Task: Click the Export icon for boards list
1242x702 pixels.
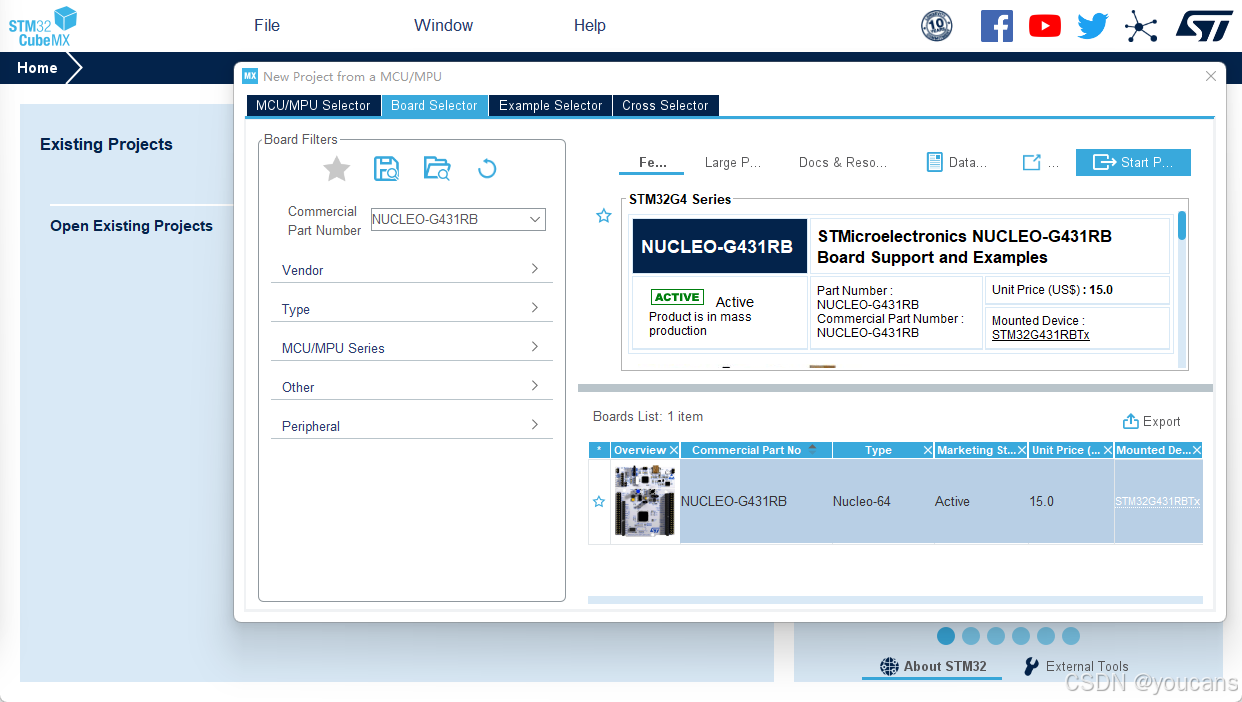Action: 1131,421
